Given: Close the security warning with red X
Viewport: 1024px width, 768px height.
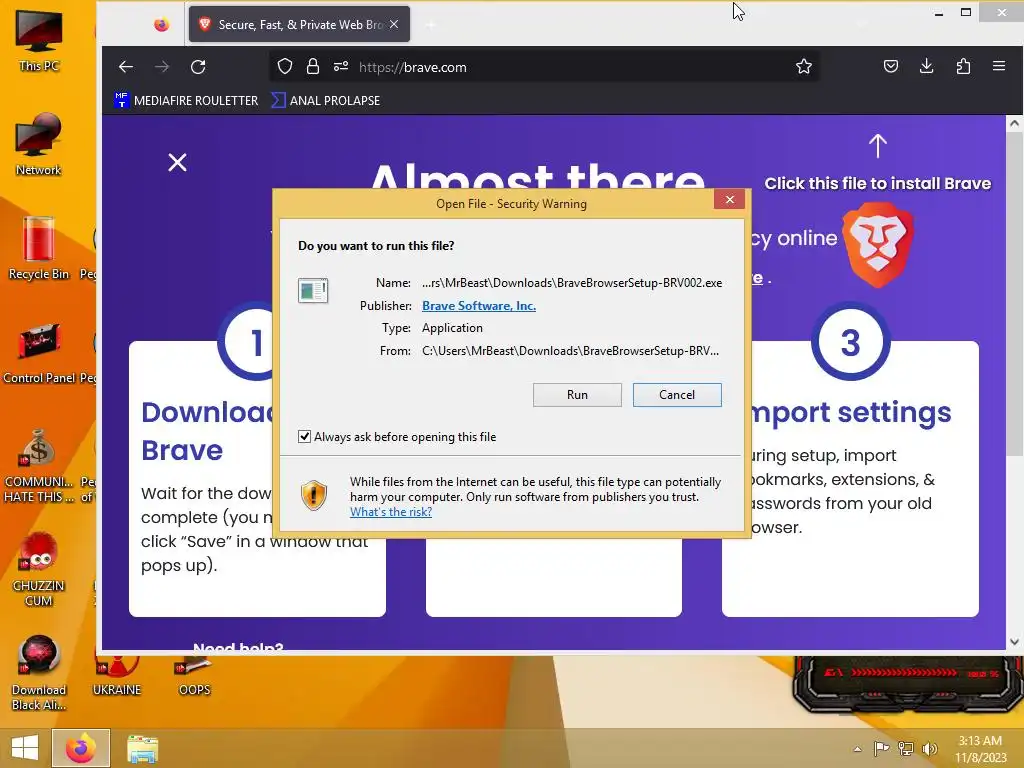Looking at the screenshot, I should coord(729,200).
